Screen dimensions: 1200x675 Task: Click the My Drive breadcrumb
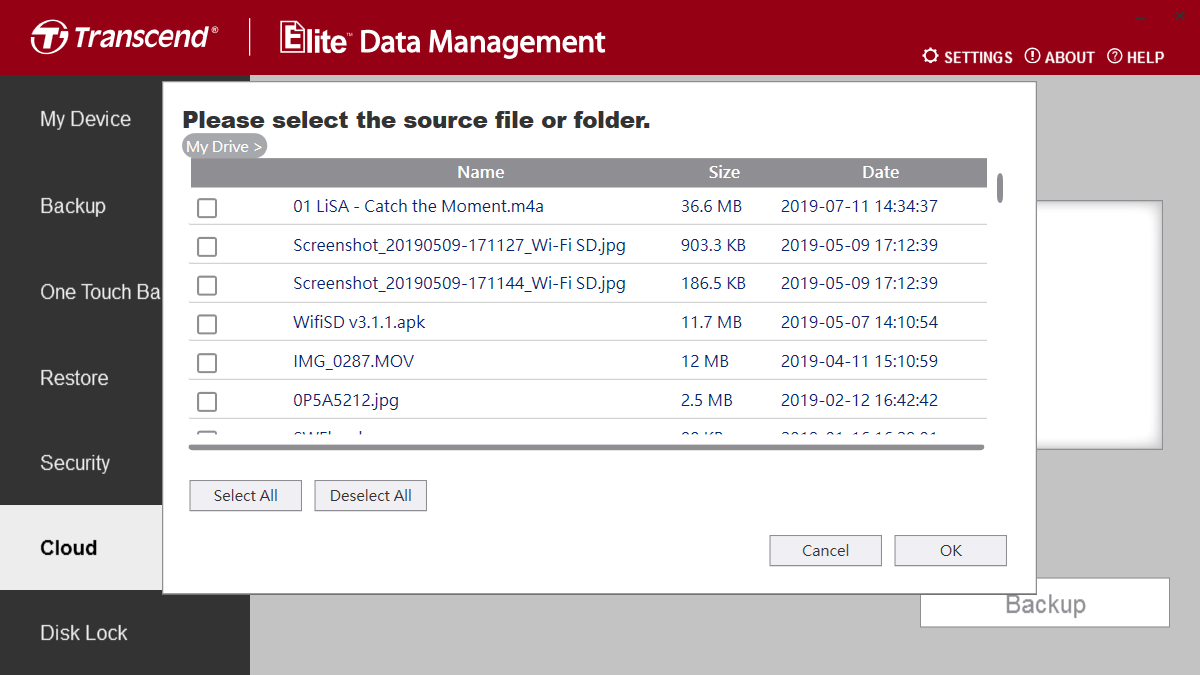[x=224, y=146]
